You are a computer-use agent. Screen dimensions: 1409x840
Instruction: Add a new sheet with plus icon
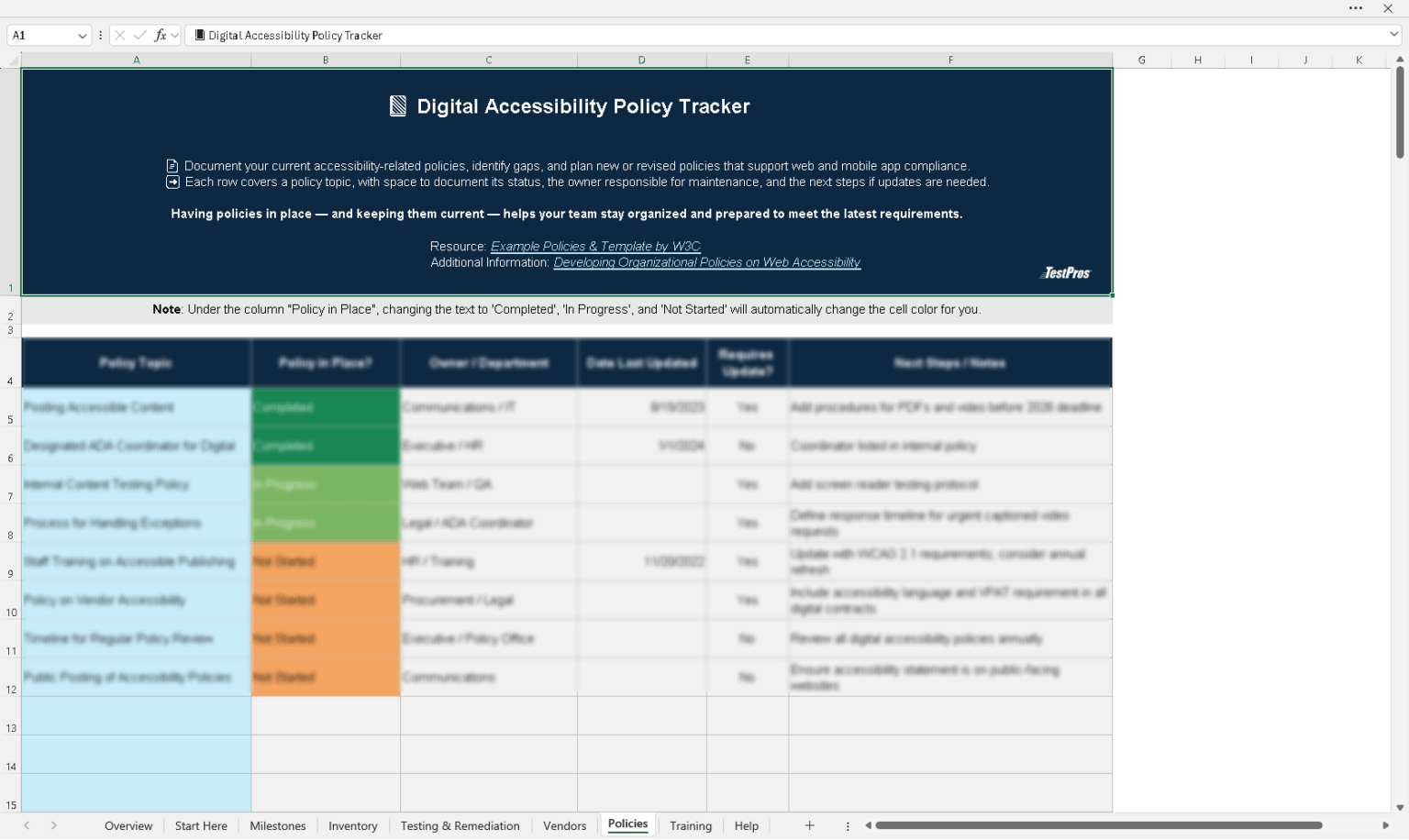(x=809, y=825)
